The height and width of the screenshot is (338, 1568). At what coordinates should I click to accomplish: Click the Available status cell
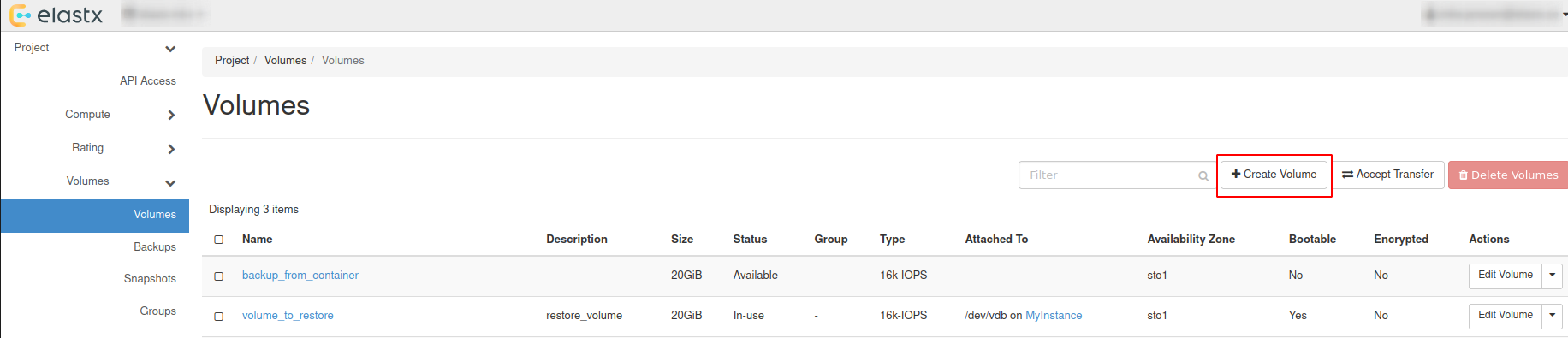coord(756,276)
